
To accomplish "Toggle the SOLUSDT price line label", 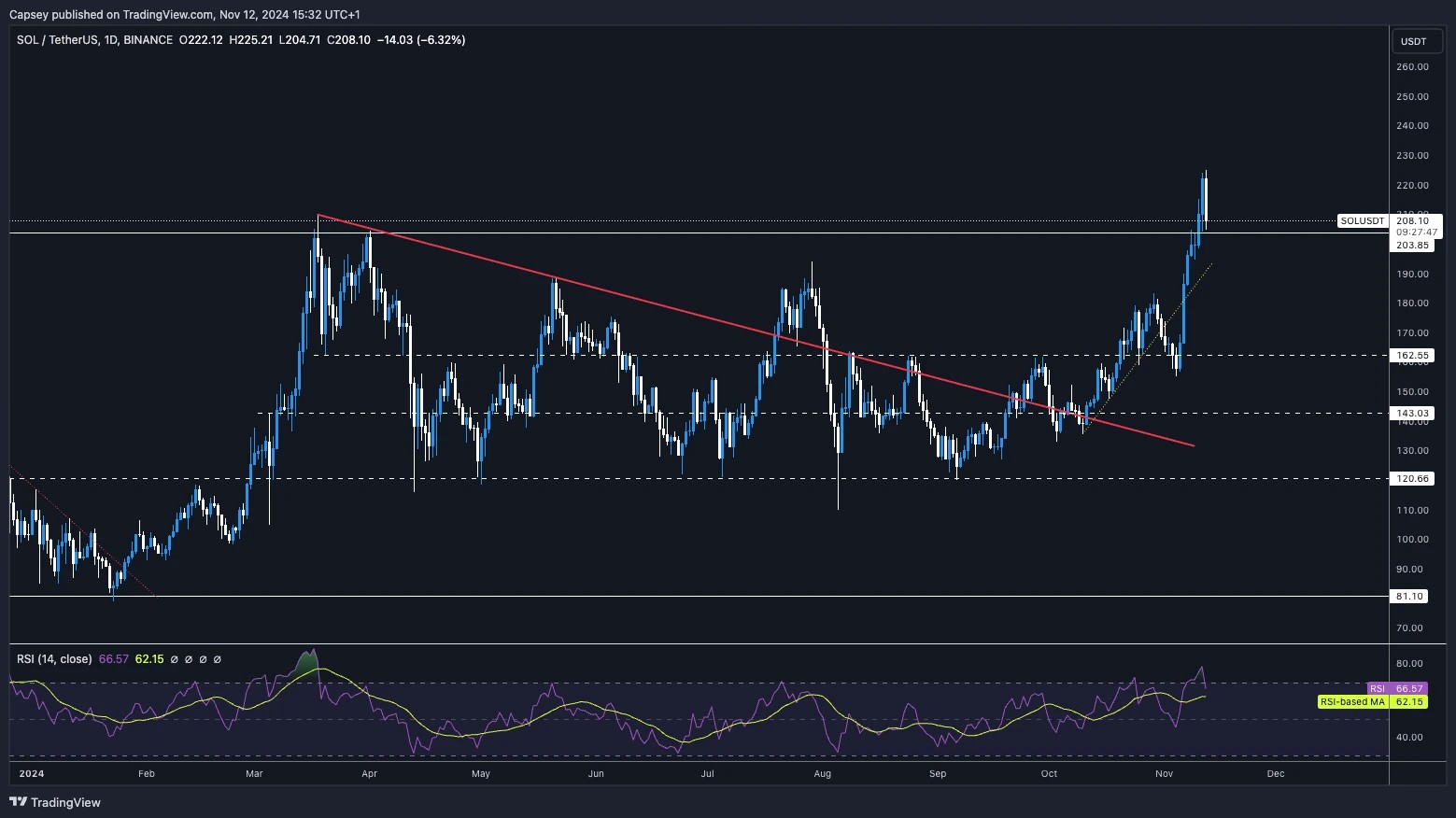I will pyautogui.click(x=1361, y=221).
